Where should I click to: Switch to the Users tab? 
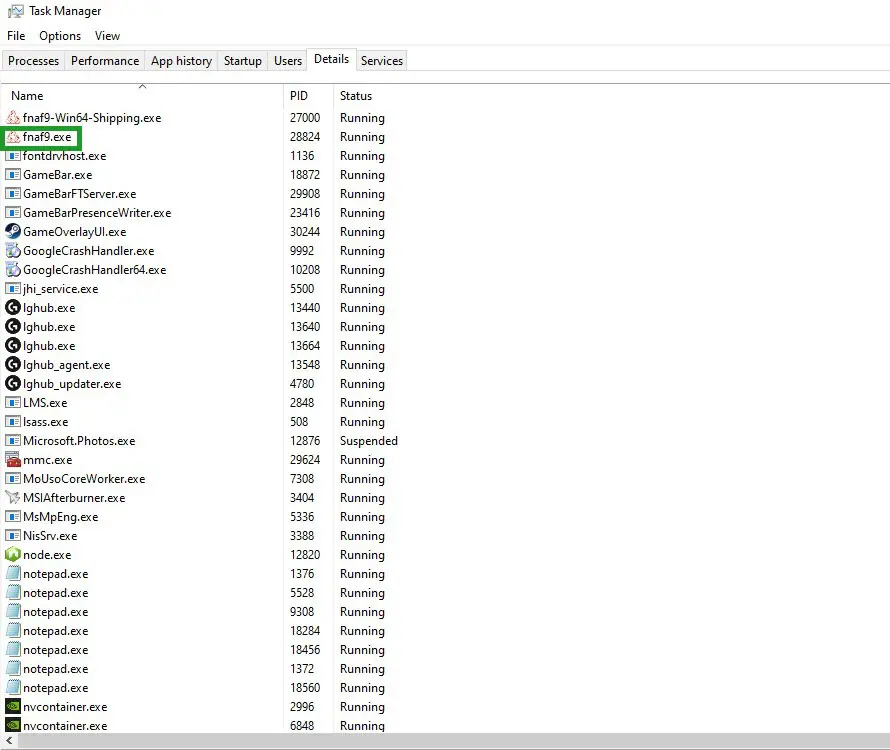[x=288, y=61]
